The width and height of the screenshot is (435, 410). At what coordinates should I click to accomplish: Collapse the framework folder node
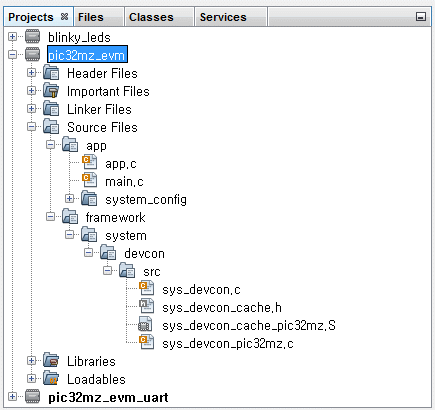pyautogui.click(x=50, y=216)
